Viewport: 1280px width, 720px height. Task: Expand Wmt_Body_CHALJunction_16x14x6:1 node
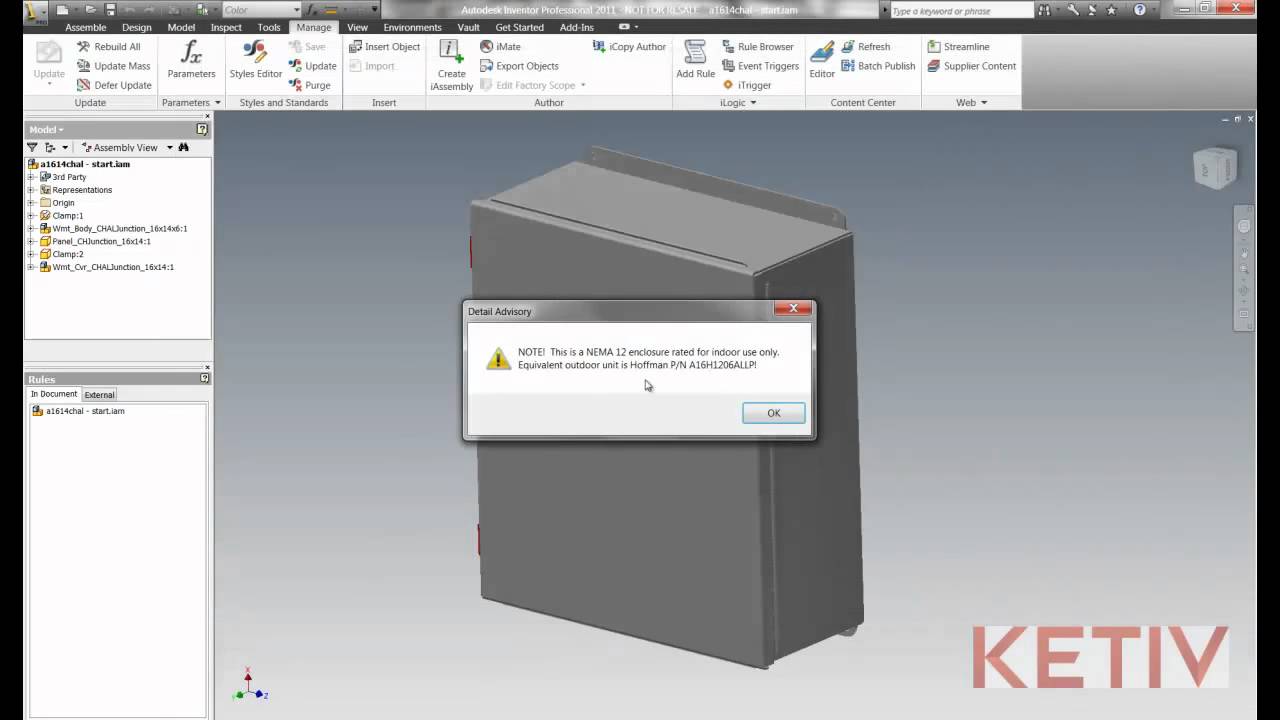pyautogui.click(x=32, y=229)
